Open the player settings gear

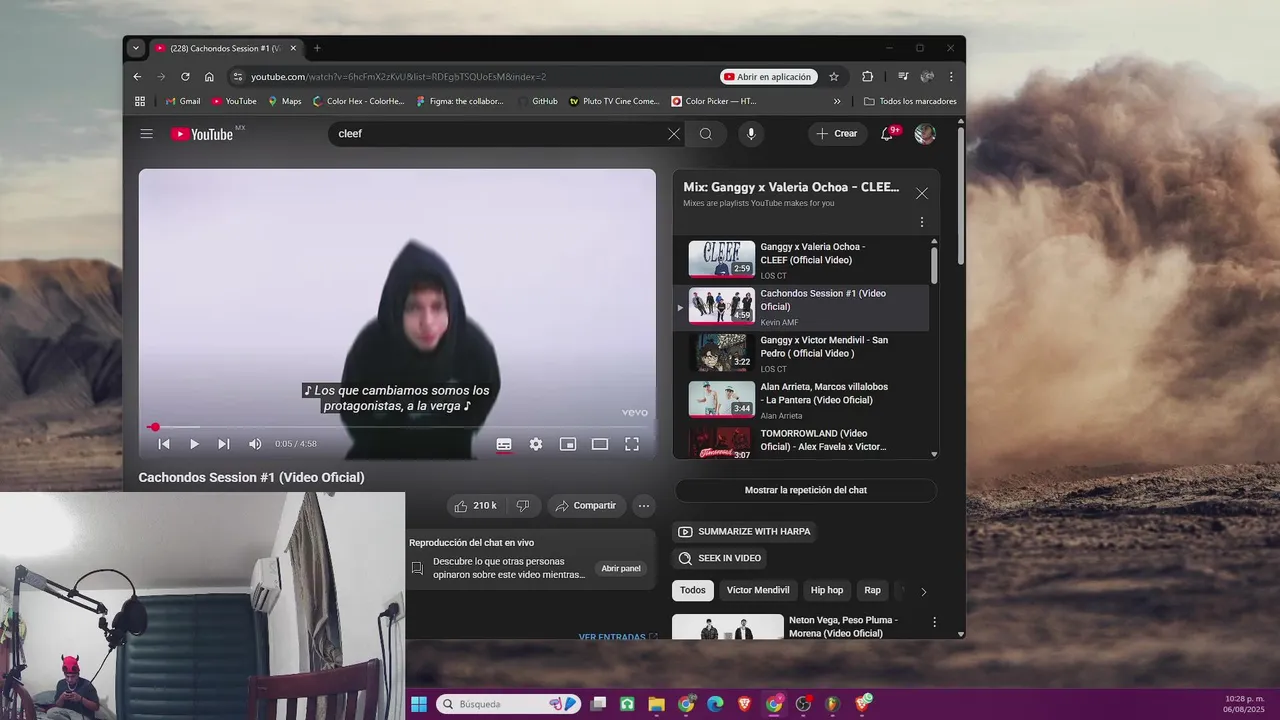click(536, 444)
